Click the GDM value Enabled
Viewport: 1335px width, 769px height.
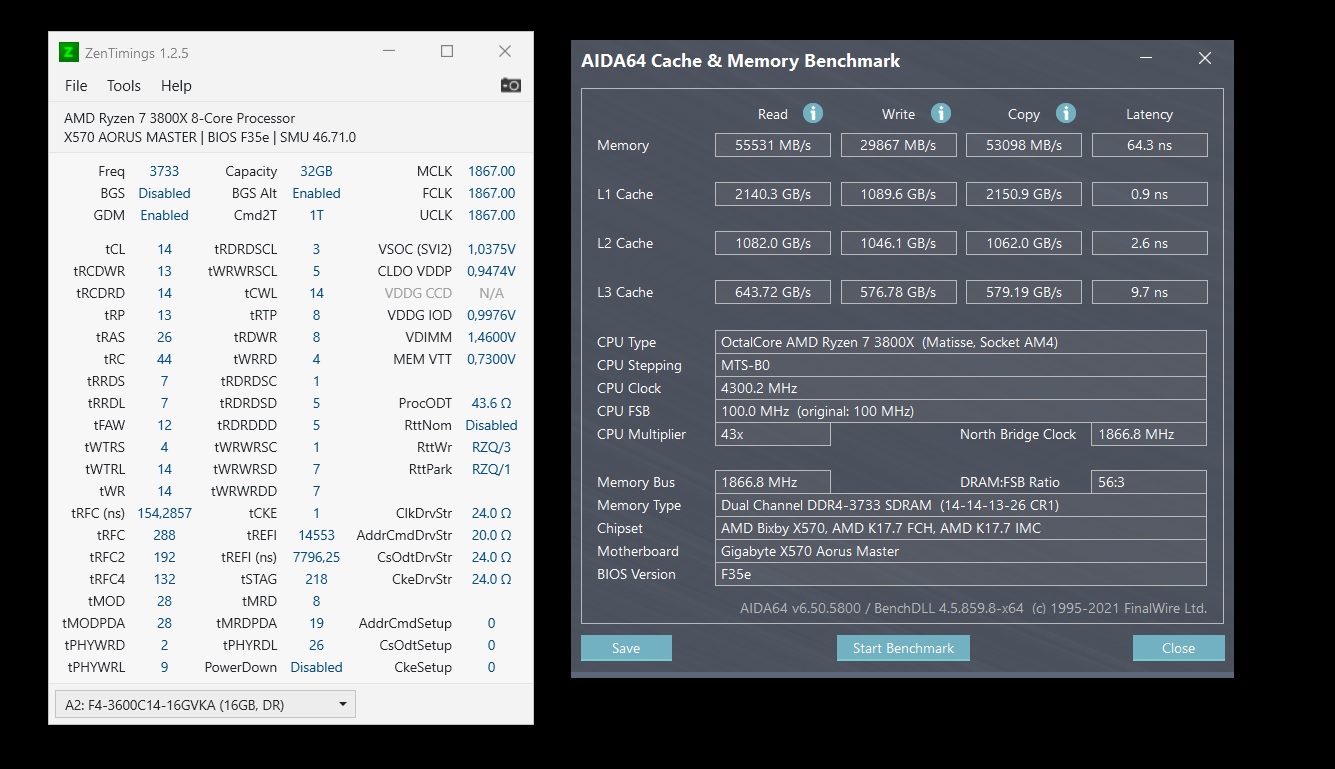coord(164,215)
